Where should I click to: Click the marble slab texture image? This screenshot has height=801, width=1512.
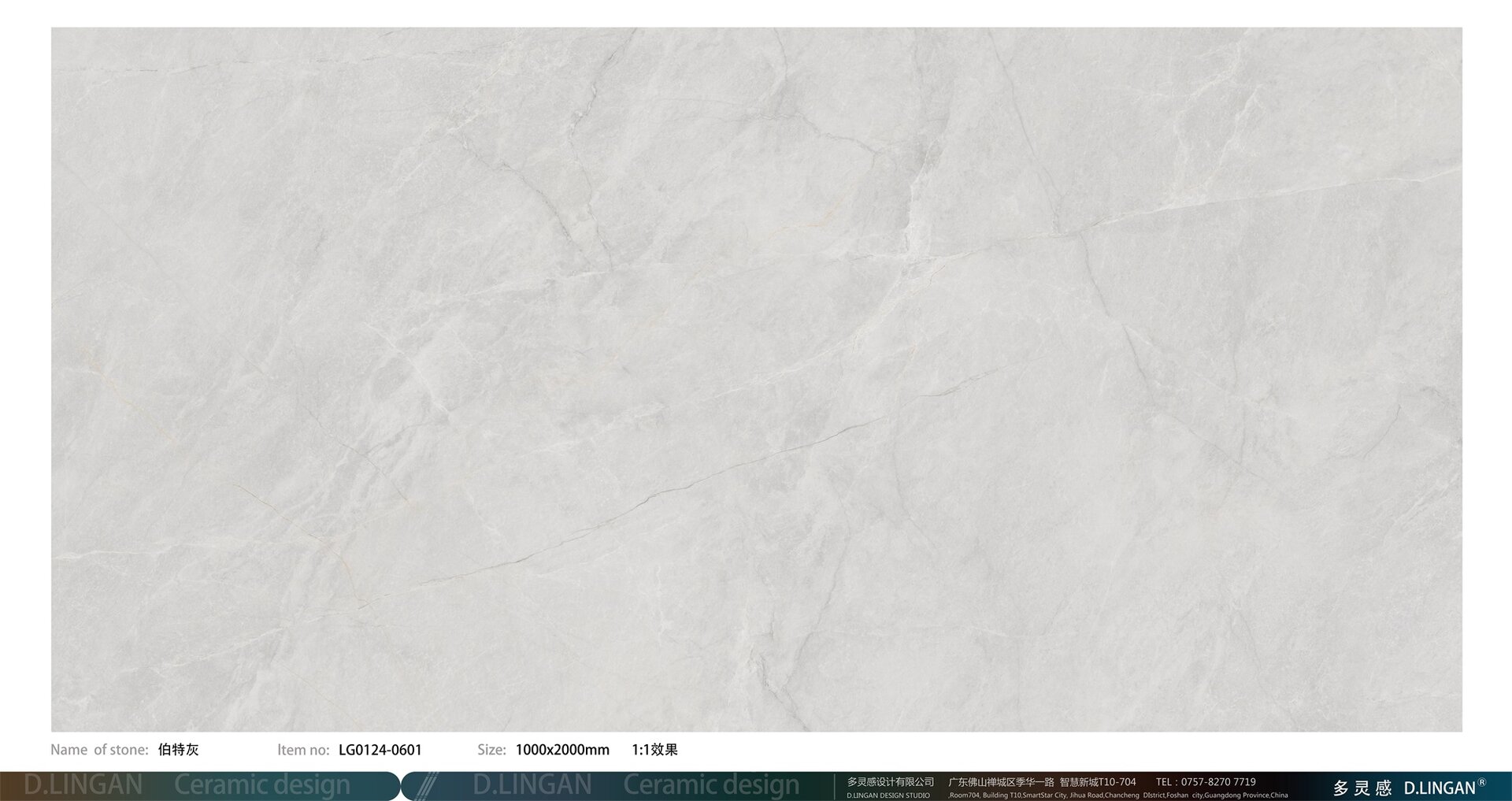[x=756, y=379]
